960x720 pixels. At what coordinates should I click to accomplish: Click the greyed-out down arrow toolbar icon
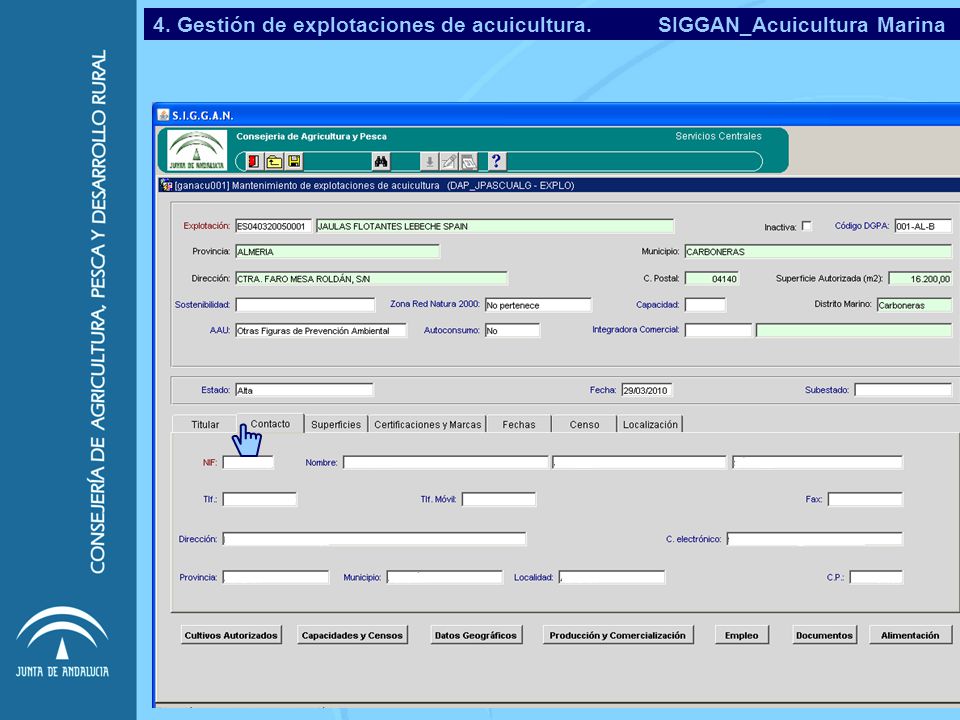pyautogui.click(x=430, y=162)
